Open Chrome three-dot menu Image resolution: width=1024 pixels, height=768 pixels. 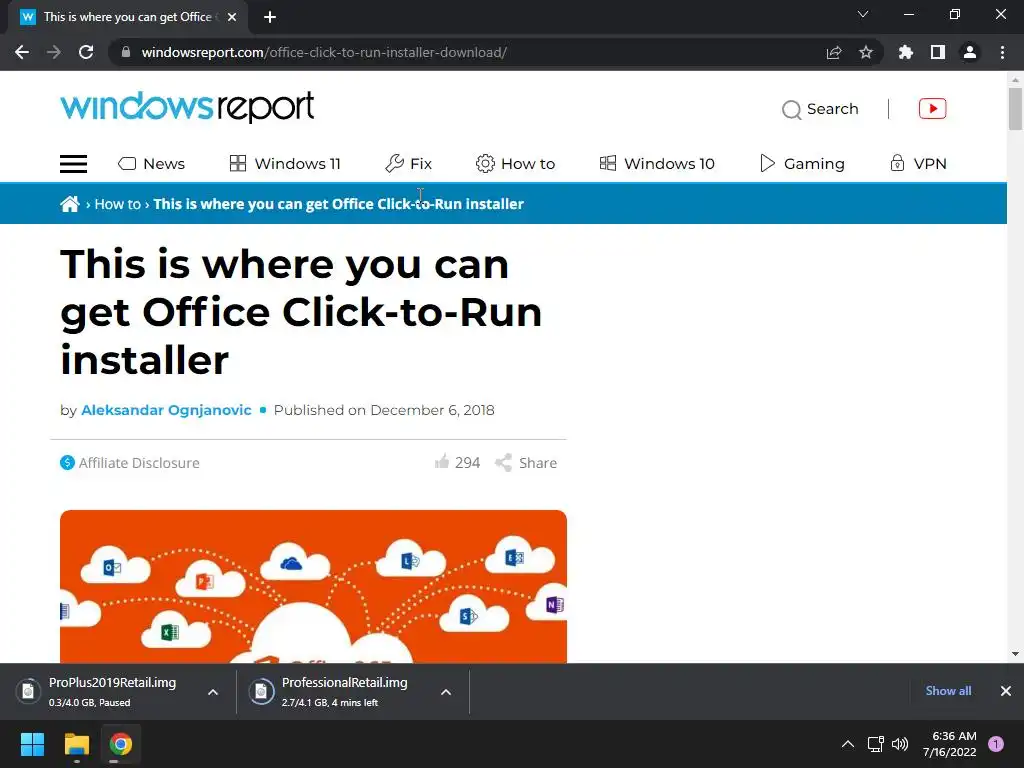[1002, 52]
